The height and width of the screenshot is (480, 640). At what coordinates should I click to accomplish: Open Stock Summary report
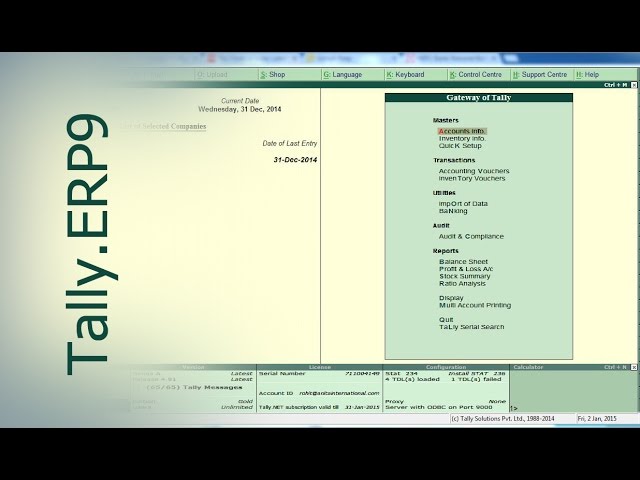point(465,276)
